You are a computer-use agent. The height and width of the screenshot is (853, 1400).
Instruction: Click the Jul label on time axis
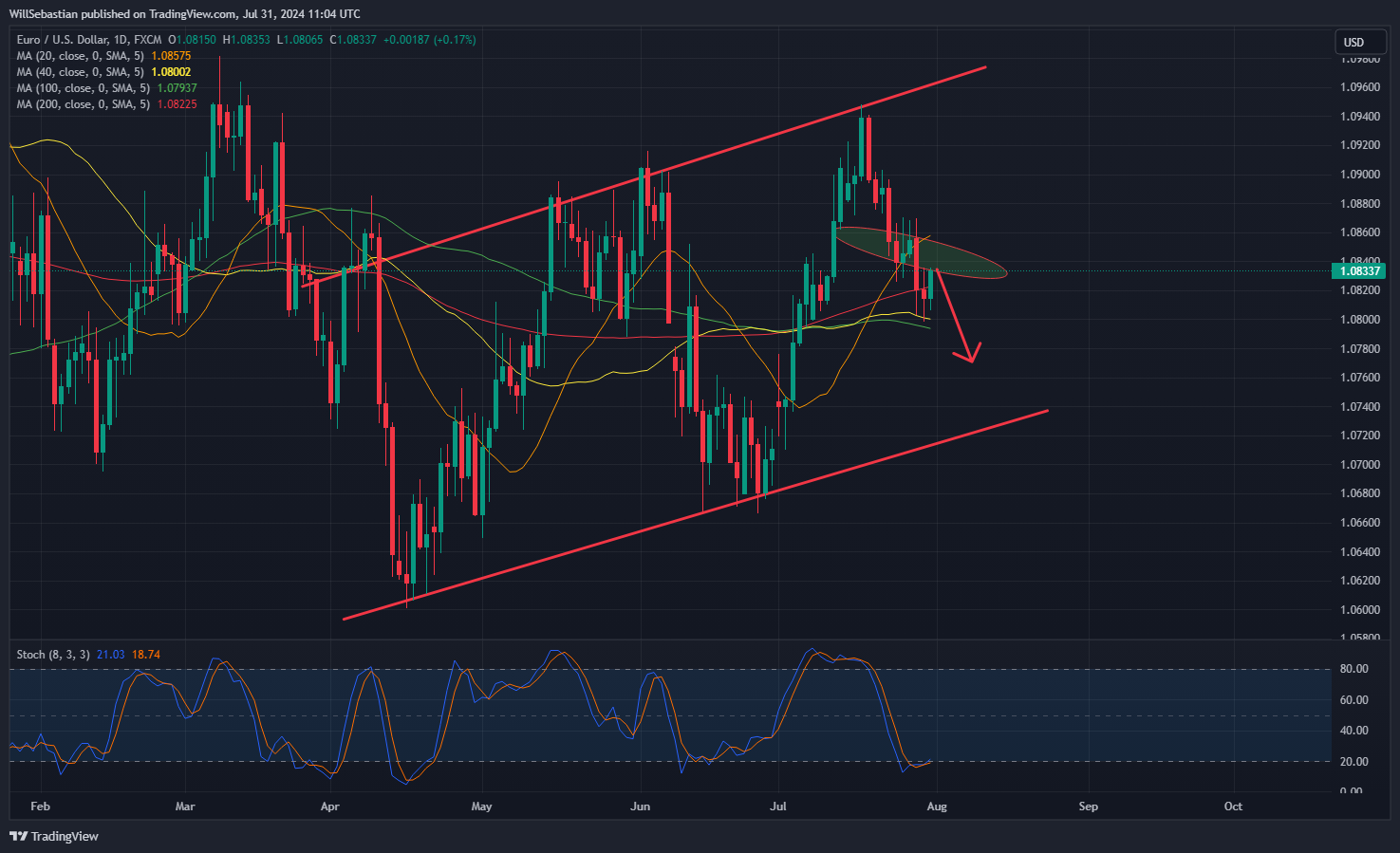[778, 807]
